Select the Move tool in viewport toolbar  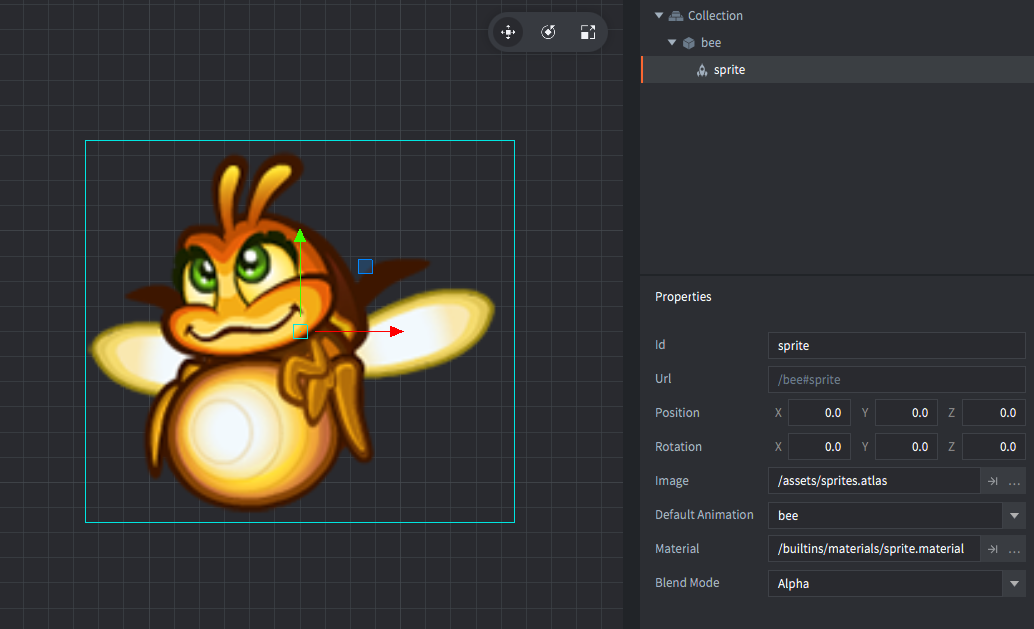pos(508,32)
